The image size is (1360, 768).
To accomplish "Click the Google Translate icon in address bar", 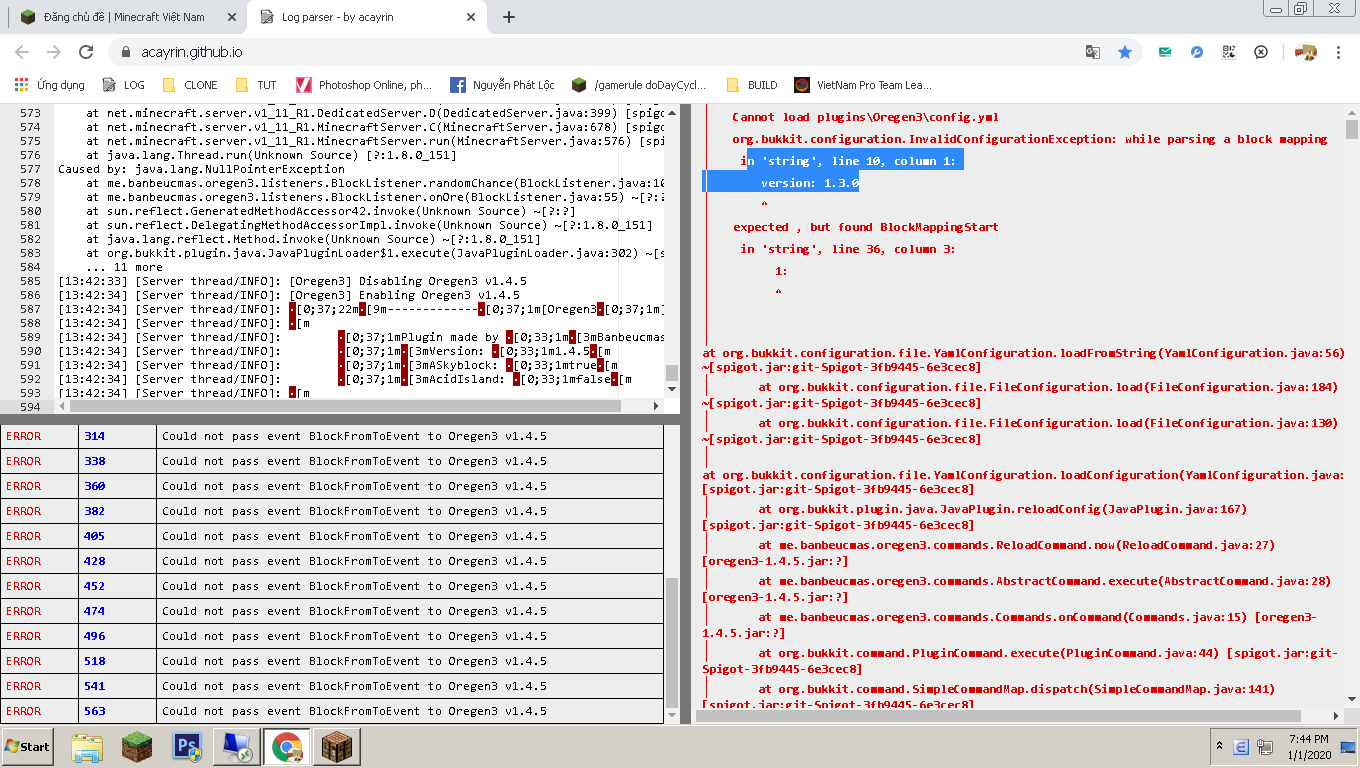I will 1093,52.
